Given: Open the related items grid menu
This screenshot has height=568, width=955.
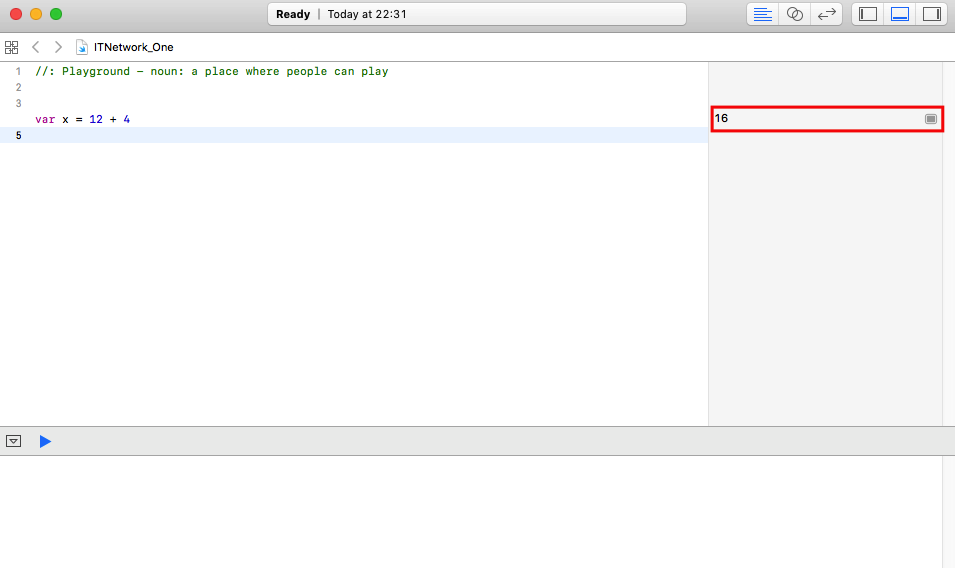Looking at the screenshot, I should point(12,47).
